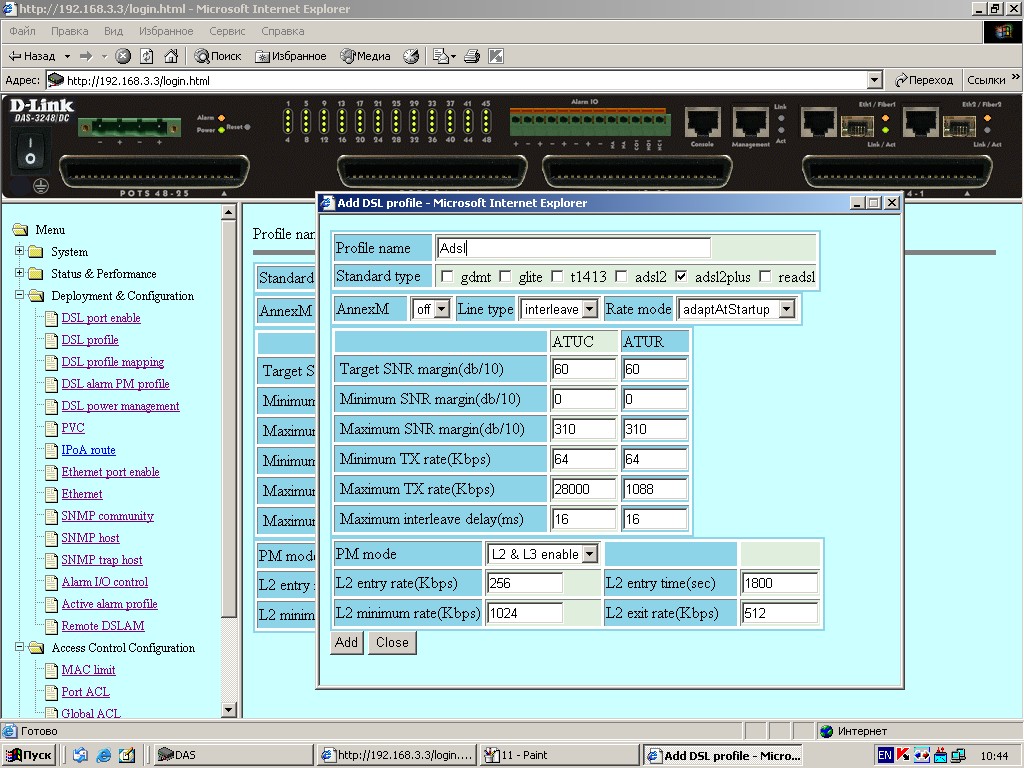Expand the System tree node
This screenshot has height=768, width=1024.
(20, 252)
